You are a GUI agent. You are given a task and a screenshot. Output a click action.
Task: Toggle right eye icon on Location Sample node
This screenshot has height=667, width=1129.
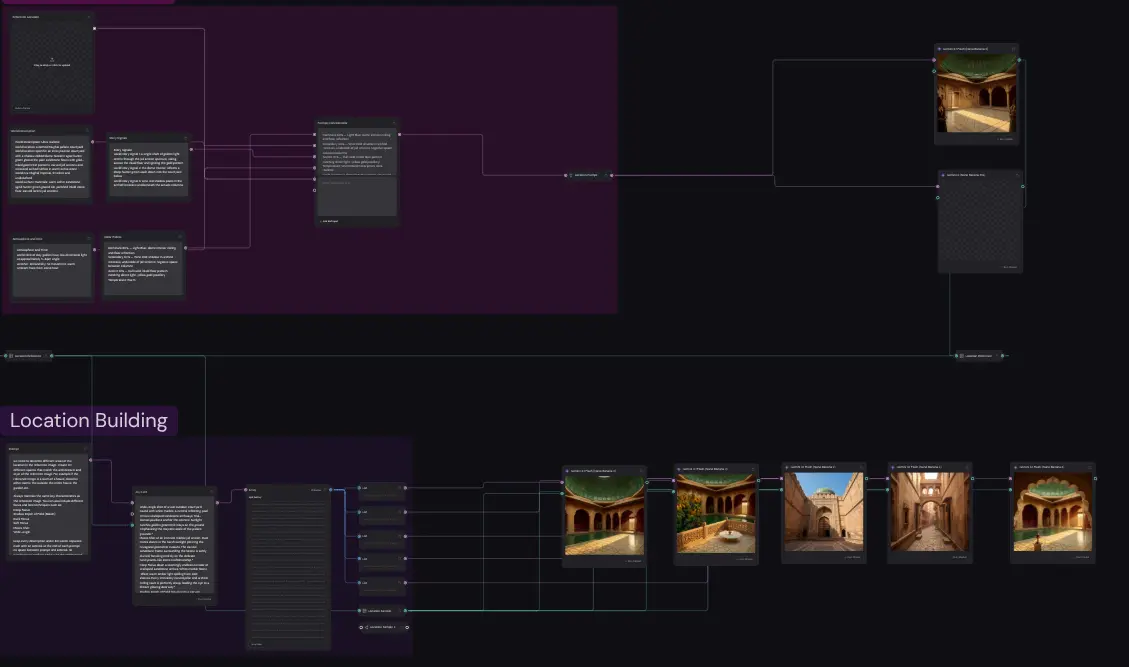[407, 627]
